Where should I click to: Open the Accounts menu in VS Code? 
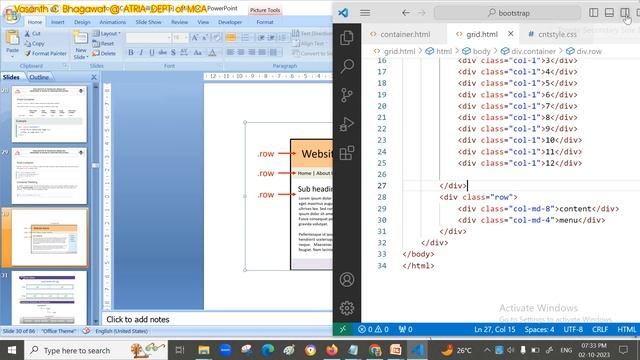point(347,280)
